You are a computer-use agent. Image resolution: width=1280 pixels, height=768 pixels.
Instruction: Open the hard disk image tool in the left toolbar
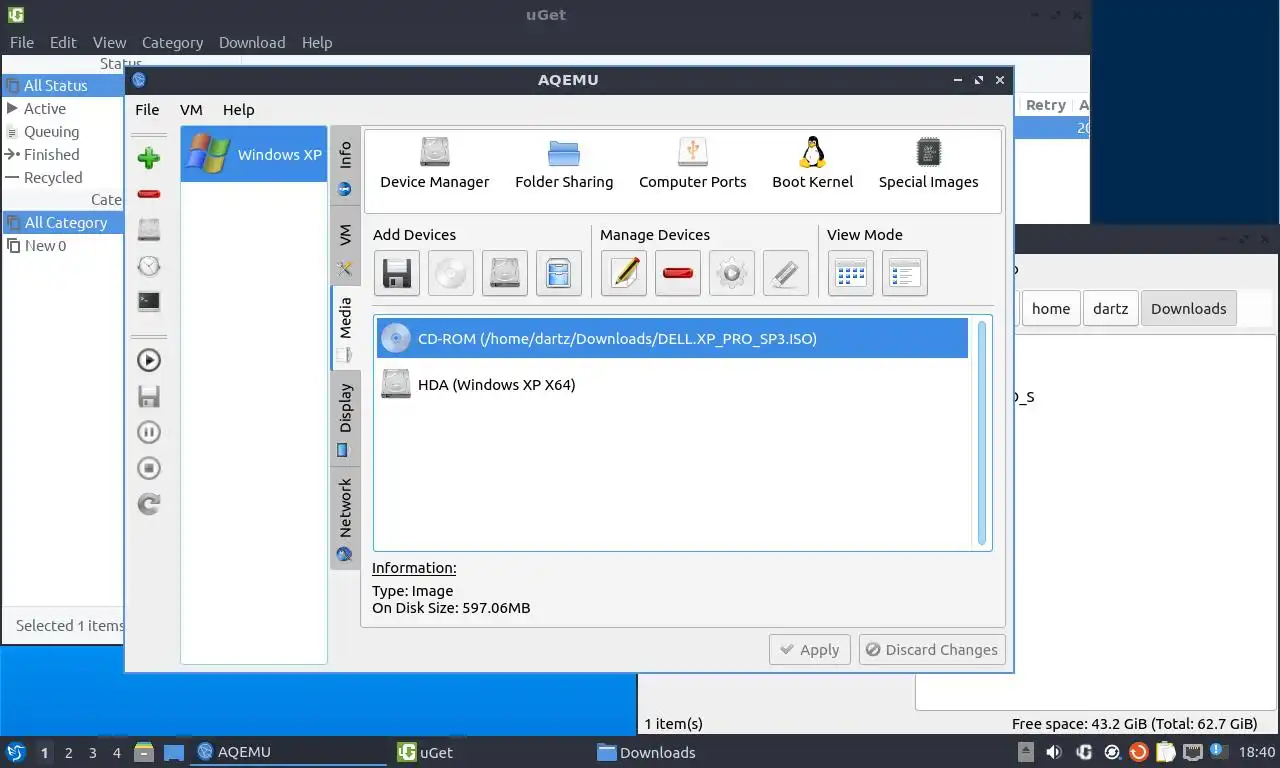coord(149,230)
